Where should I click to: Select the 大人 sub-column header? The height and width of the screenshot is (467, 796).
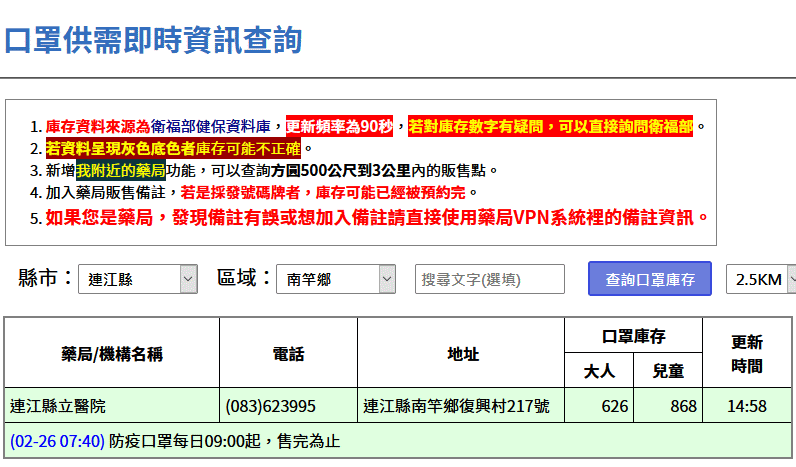pos(599,371)
